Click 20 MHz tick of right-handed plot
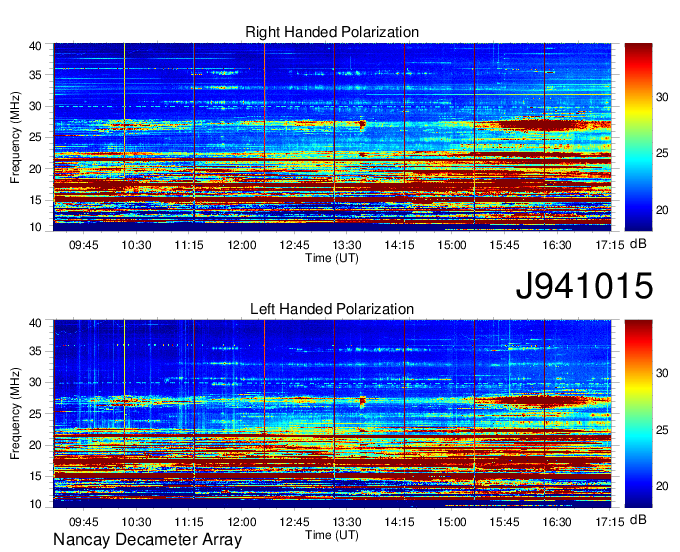 [x=35, y=169]
